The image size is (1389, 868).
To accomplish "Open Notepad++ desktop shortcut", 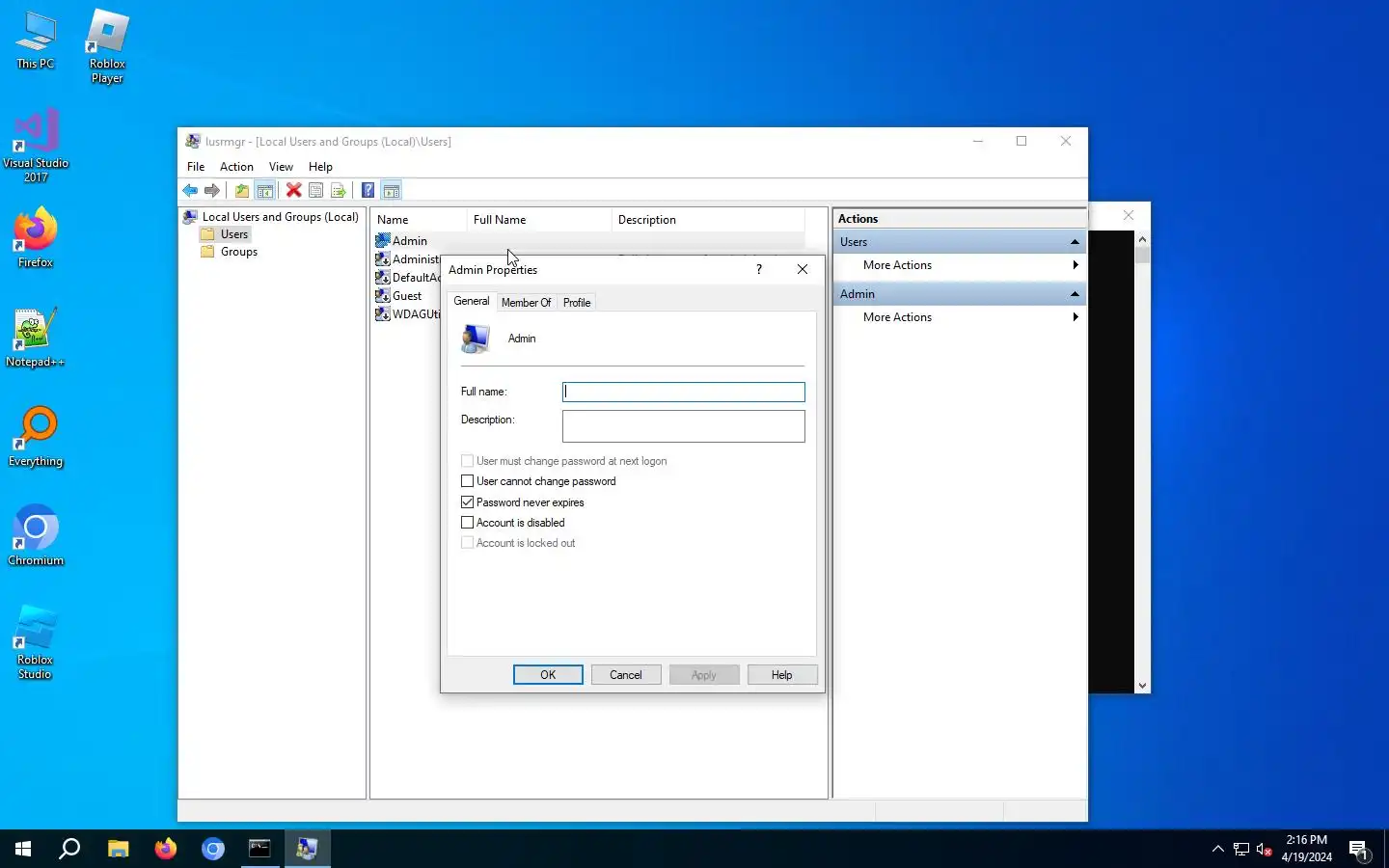I will 36,338.
